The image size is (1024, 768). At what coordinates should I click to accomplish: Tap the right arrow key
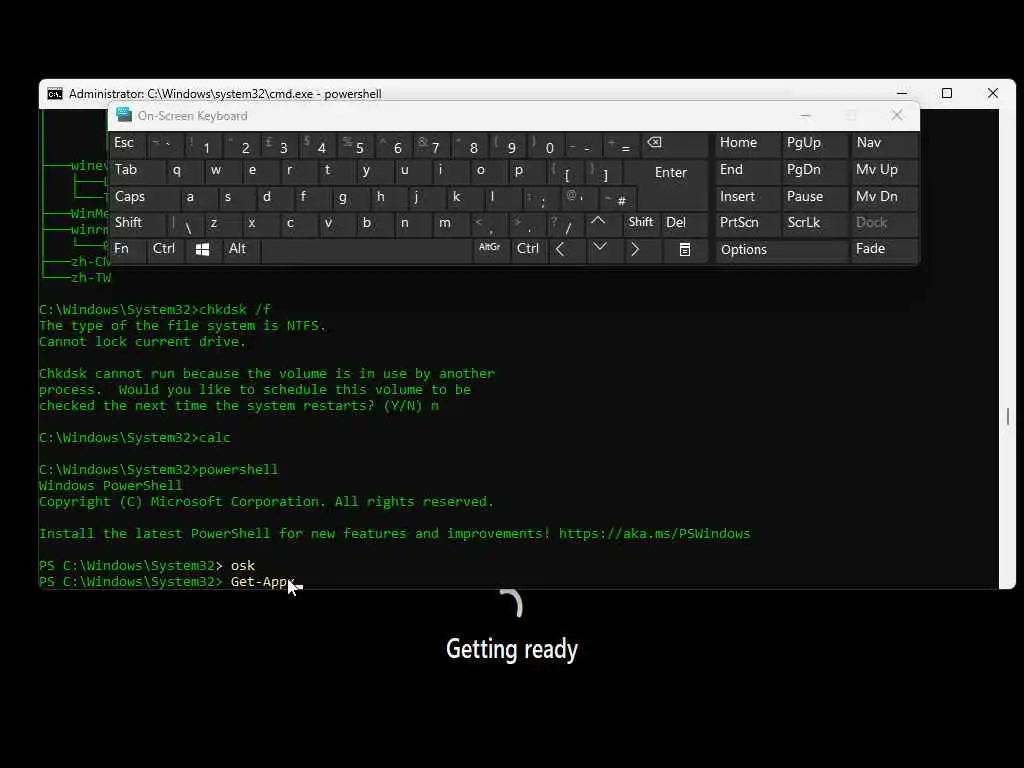[634, 249]
